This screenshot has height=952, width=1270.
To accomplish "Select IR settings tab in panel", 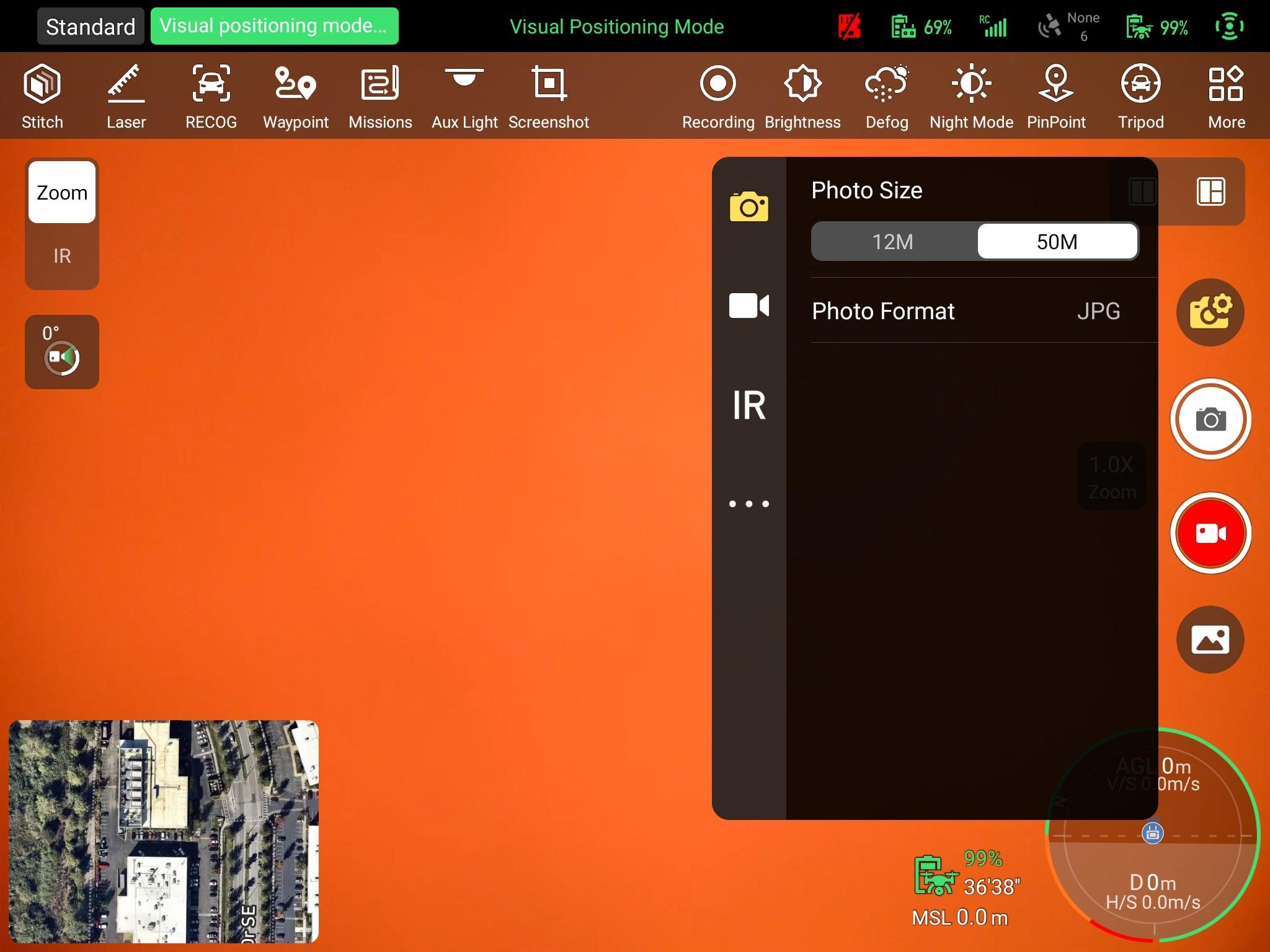I will pyautogui.click(x=749, y=405).
